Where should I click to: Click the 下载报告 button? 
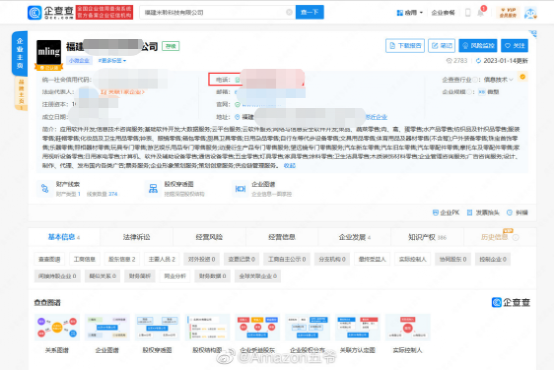(x=405, y=46)
